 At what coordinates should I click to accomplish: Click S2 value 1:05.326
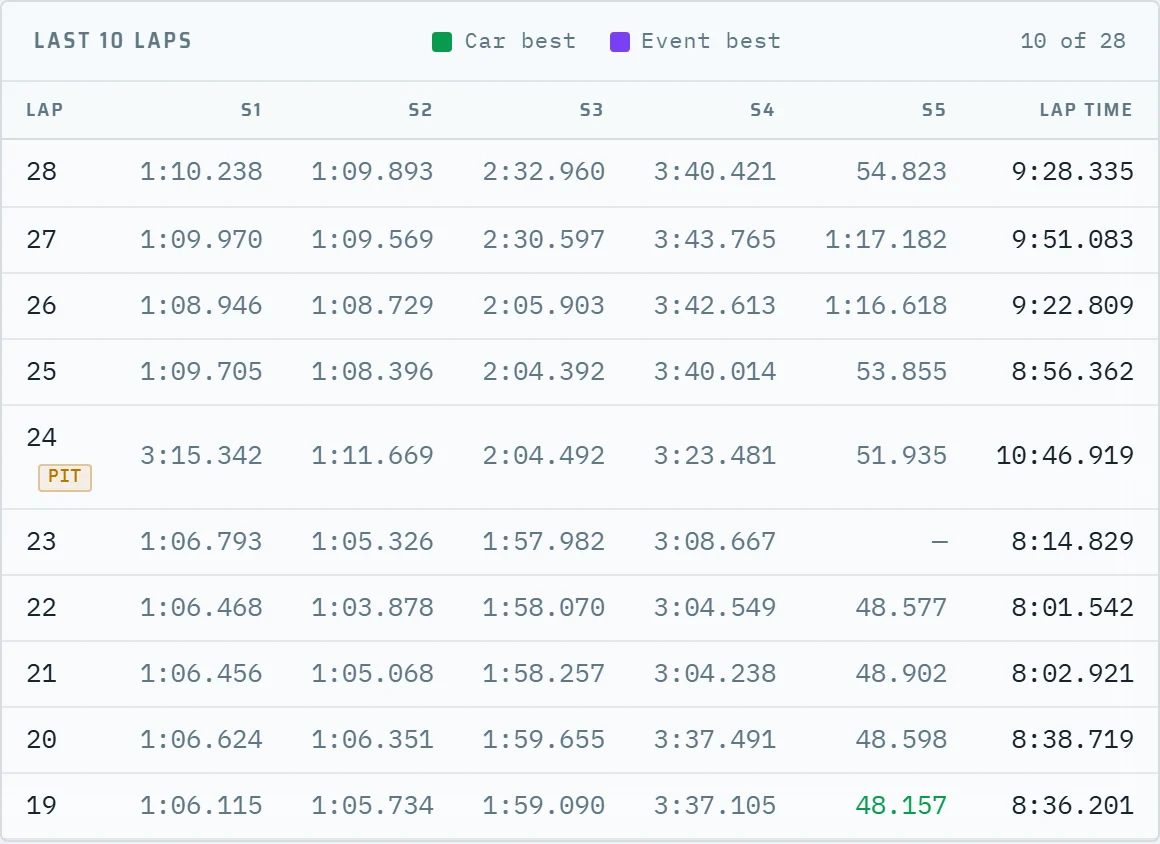point(372,541)
